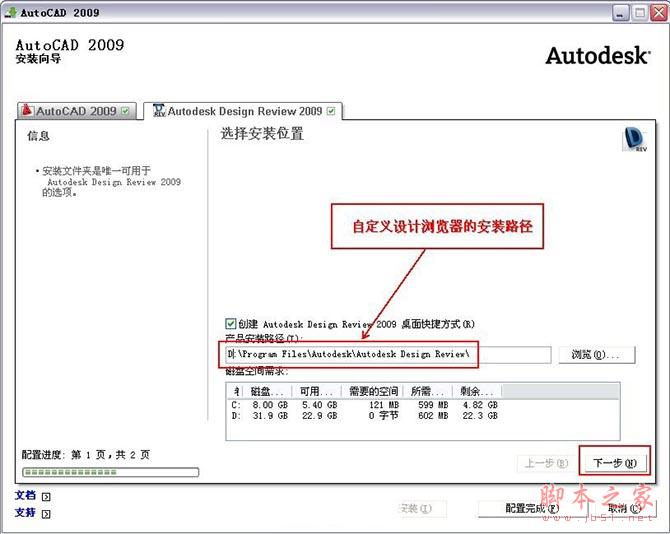Expand the arrow beside 文档
This screenshot has width=670, height=534.
click(x=46, y=496)
